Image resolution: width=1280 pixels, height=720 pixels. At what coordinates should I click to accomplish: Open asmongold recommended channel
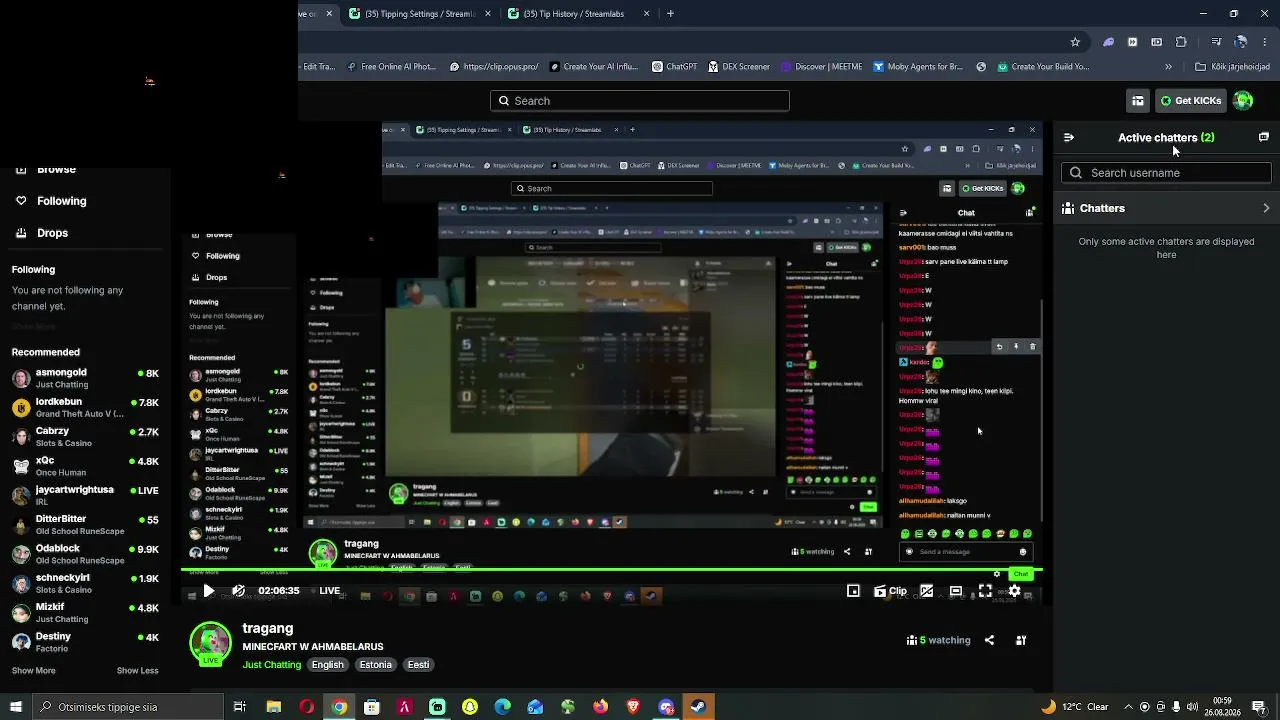(85, 378)
